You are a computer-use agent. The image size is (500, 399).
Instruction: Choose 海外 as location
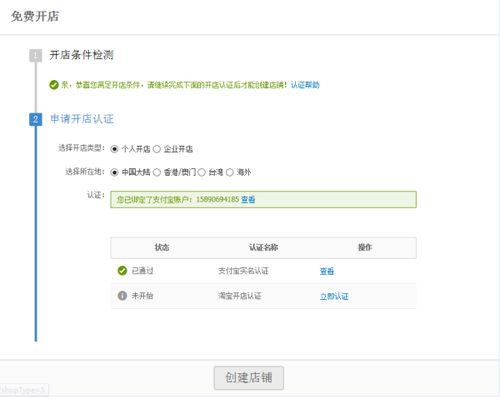pos(230,172)
